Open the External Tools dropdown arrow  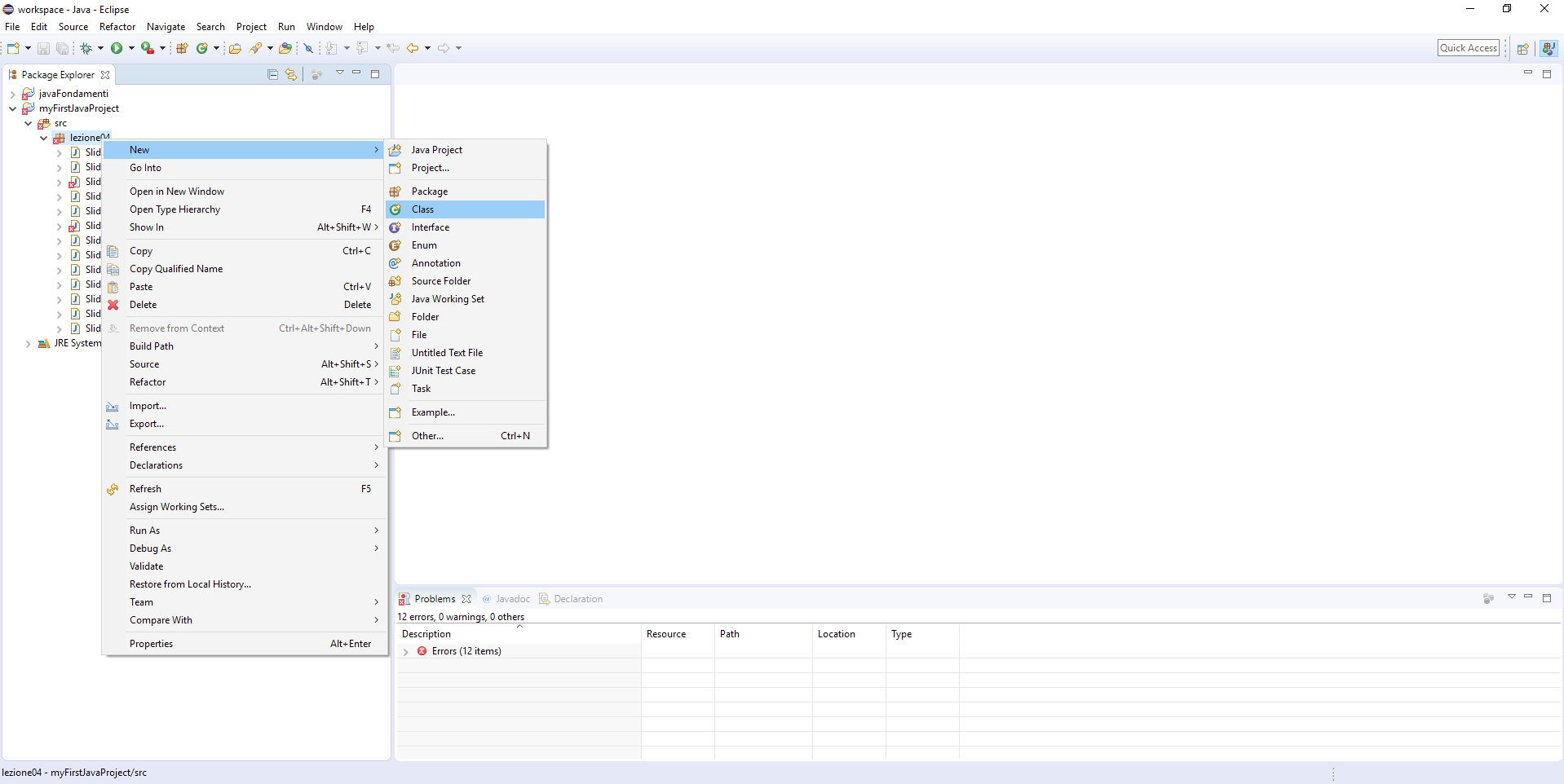click(162, 48)
